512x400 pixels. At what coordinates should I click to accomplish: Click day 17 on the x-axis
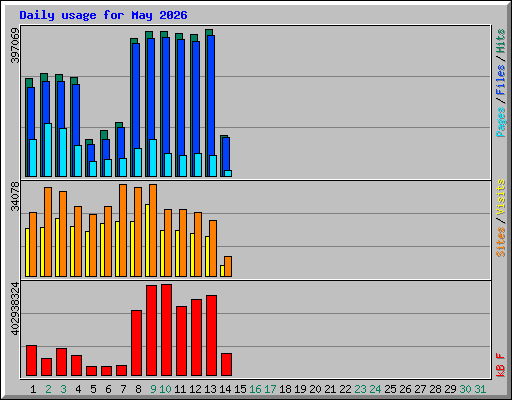point(270,389)
